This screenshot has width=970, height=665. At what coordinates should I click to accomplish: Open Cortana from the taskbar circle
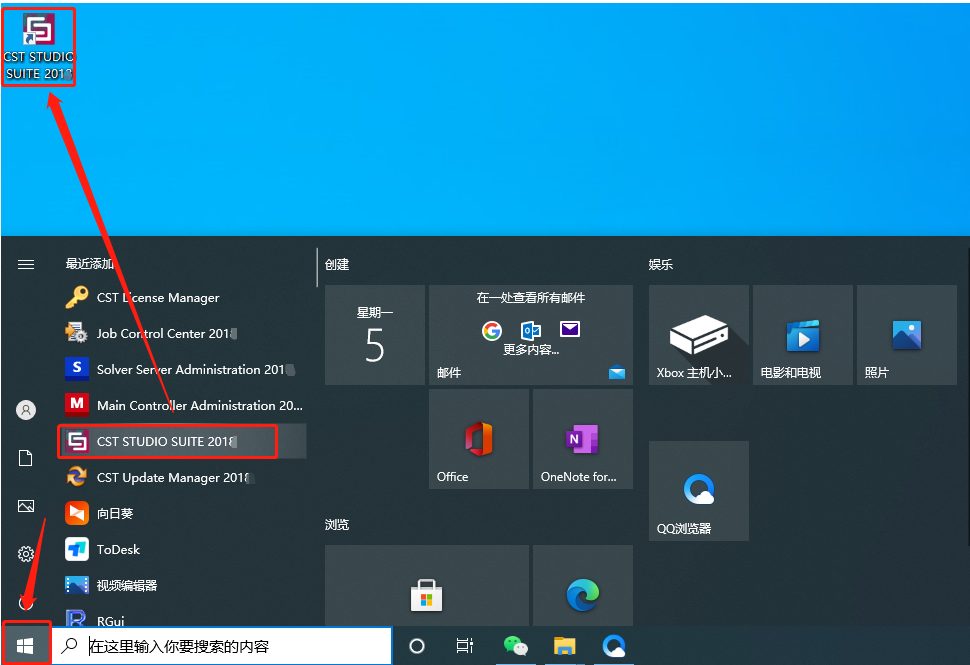[x=417, y=646]
